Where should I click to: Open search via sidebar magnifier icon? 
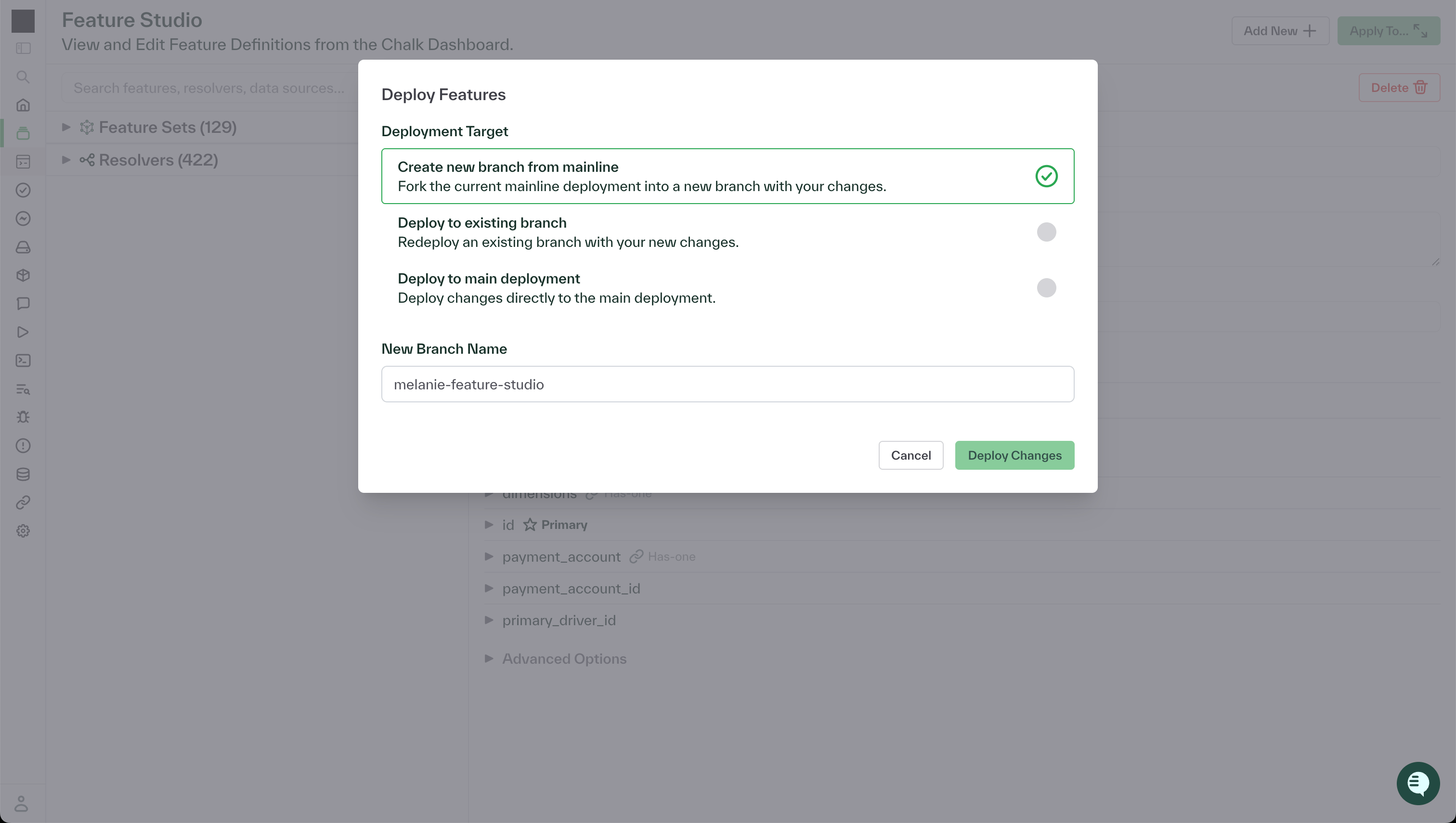(23, 77)
